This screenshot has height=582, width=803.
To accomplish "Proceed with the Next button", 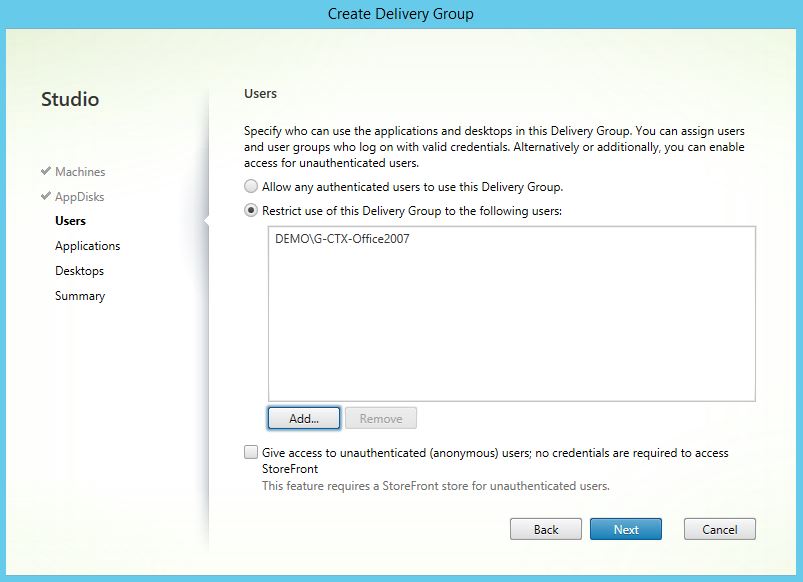I will tap(626, 529).
